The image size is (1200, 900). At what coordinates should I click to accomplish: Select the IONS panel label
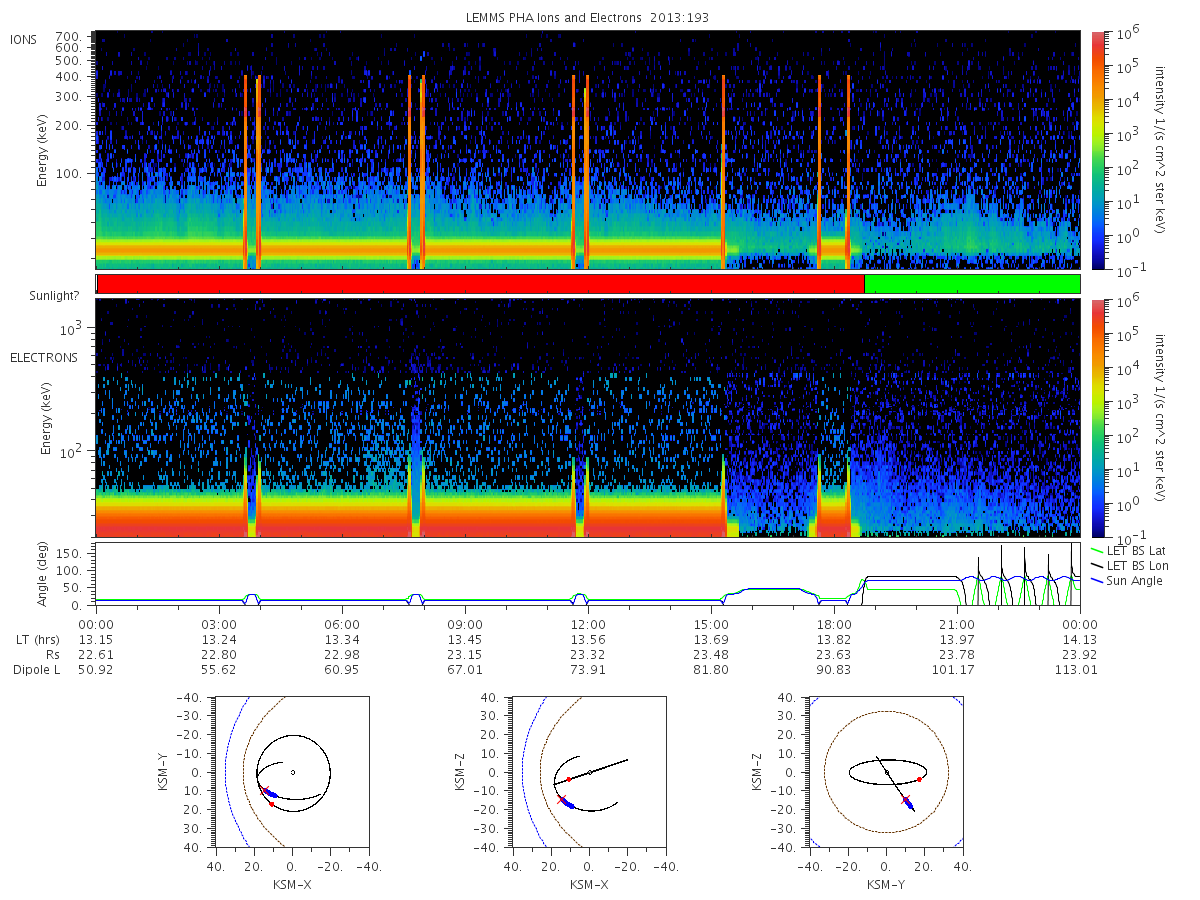pos(25,39)
